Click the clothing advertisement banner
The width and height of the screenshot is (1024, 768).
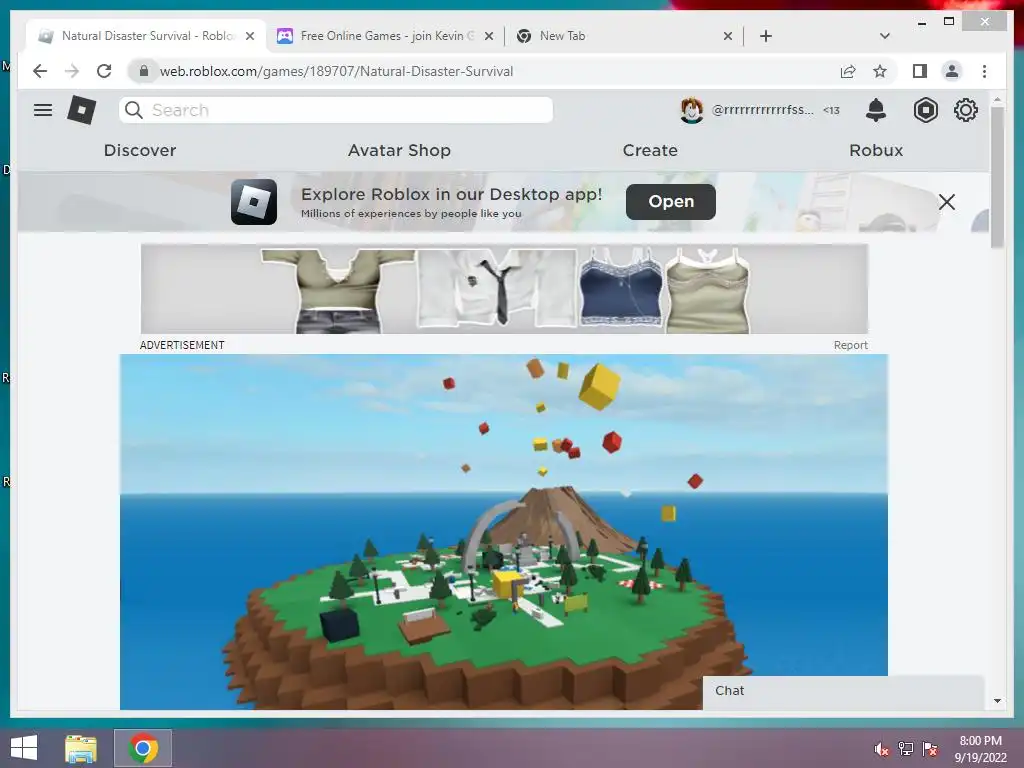[x=504, y=289]
